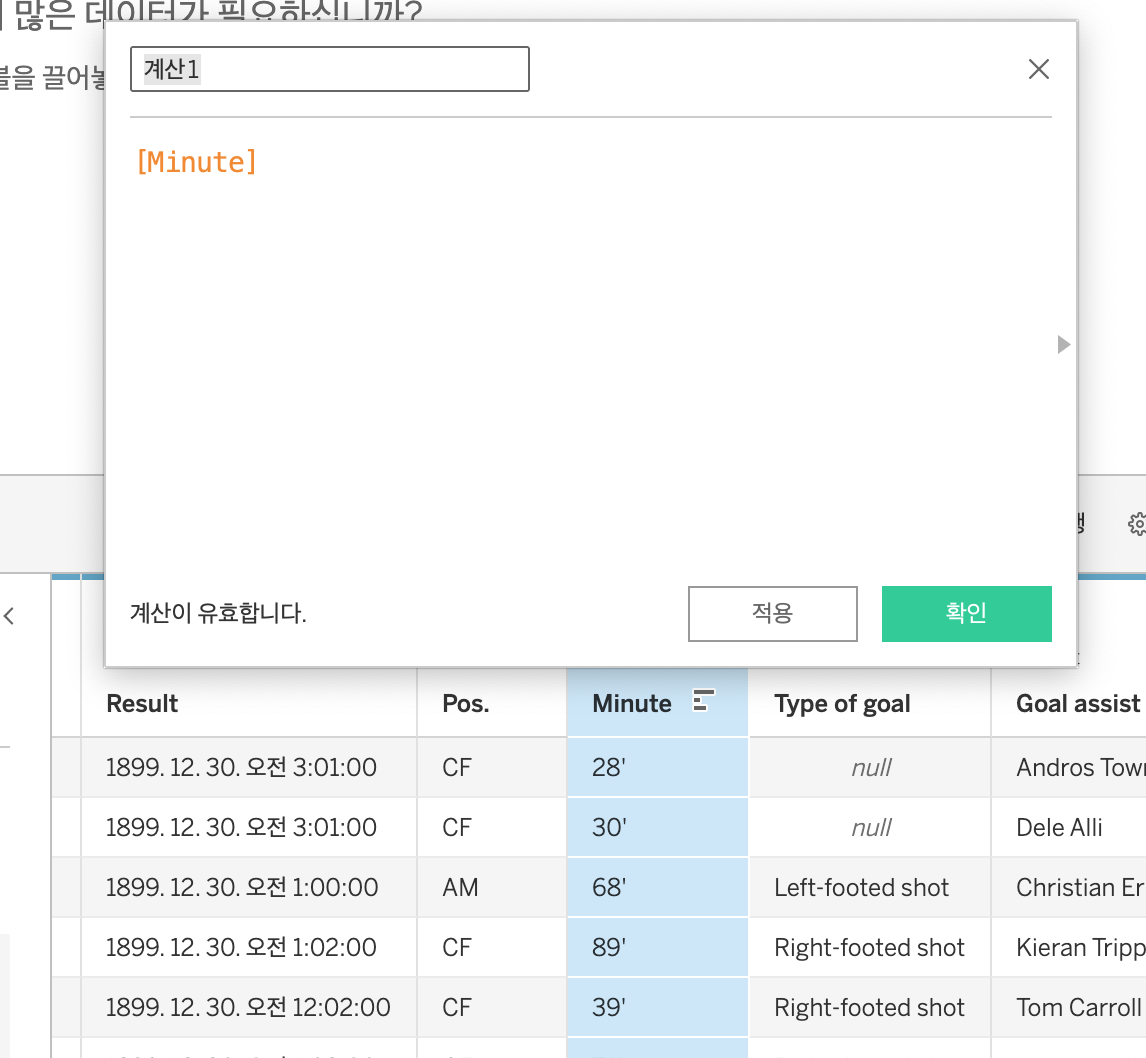
Task: Click the Left-footed shot cell
Action: click(861, 887)
